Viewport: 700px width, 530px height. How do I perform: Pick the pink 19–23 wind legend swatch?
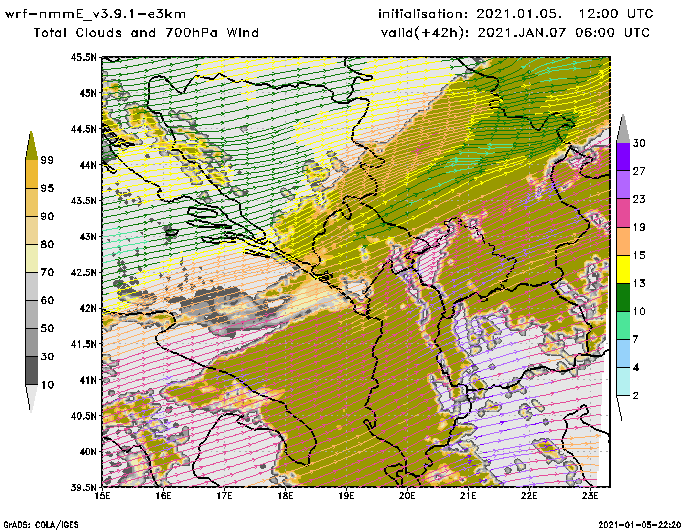coord(623,213)
